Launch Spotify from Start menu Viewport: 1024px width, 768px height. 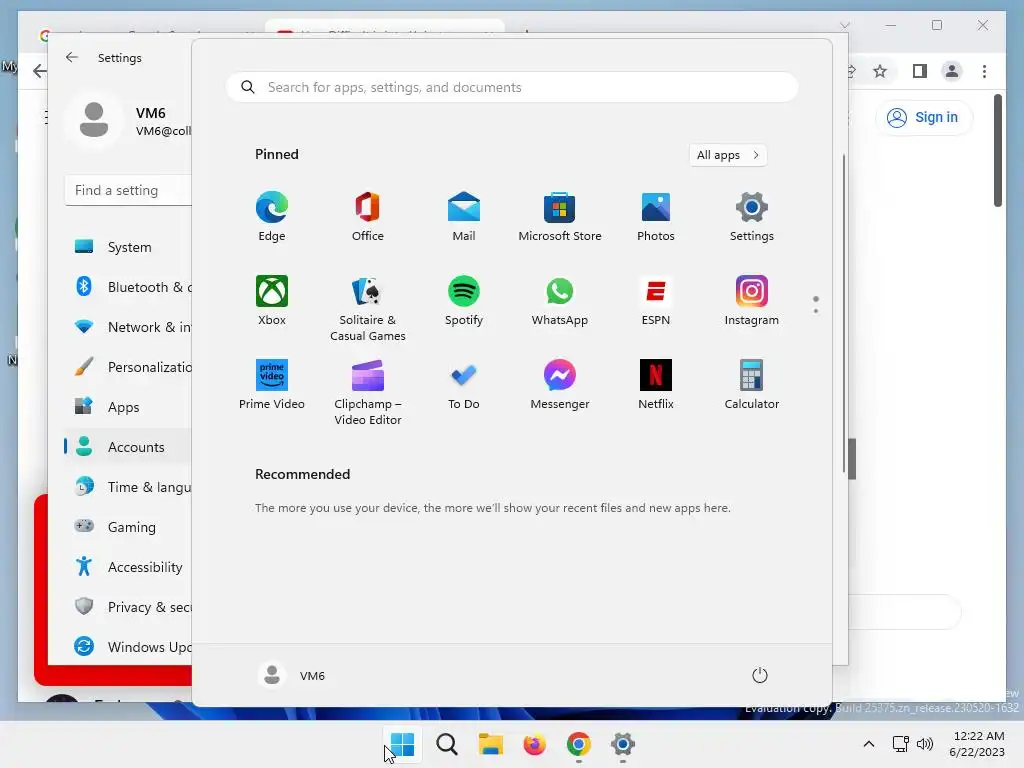(464, 300)
